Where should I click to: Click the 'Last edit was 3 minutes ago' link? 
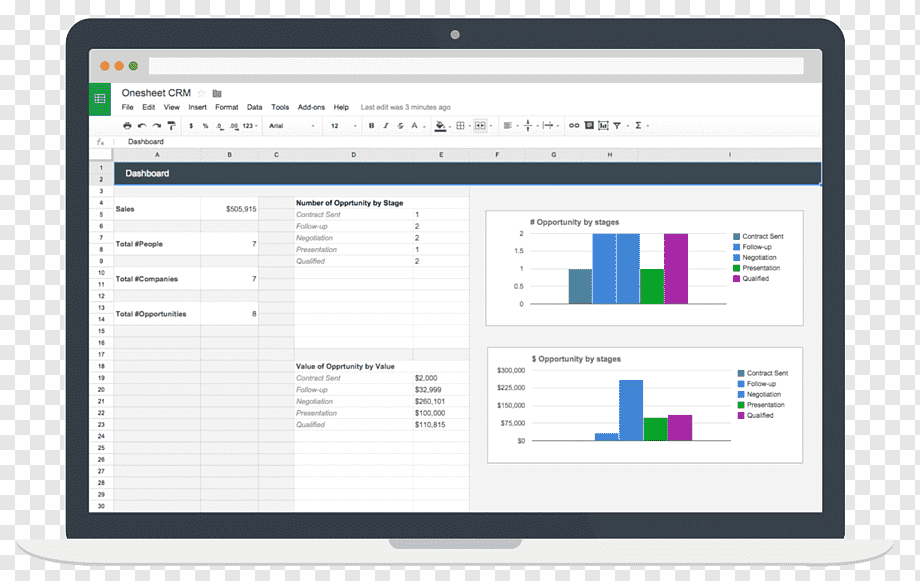click(405, 107)
